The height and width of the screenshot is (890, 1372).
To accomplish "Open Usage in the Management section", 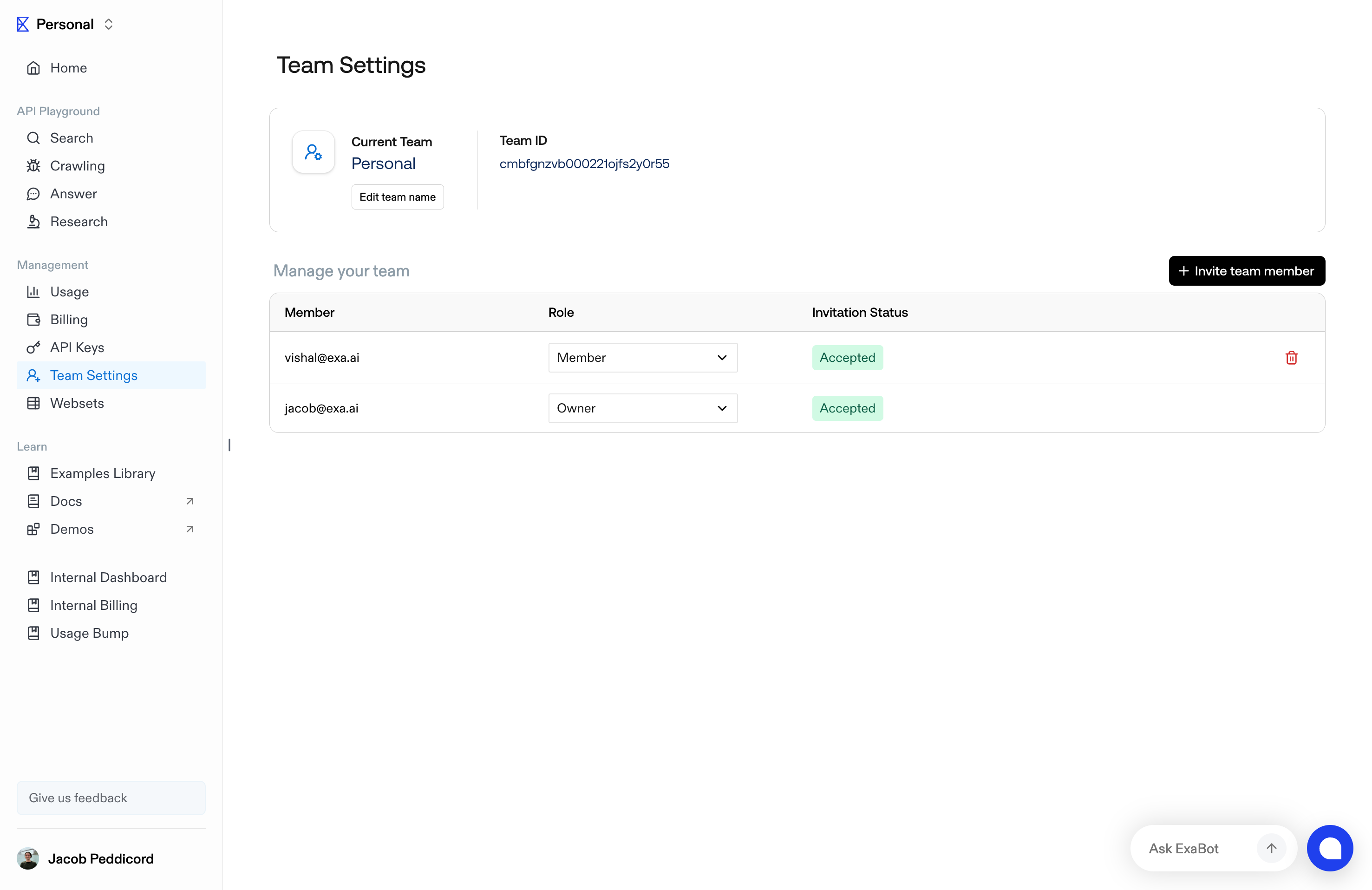I will point(69,292).
